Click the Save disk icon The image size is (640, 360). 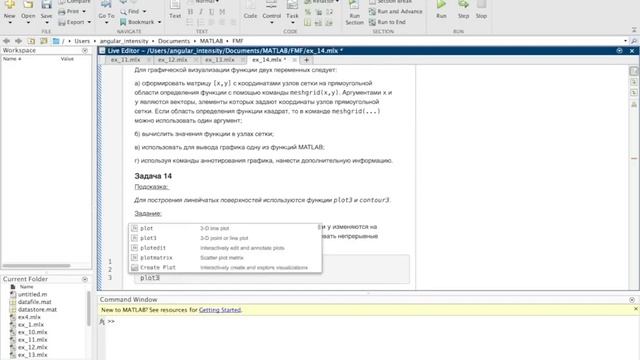point(47,5)
